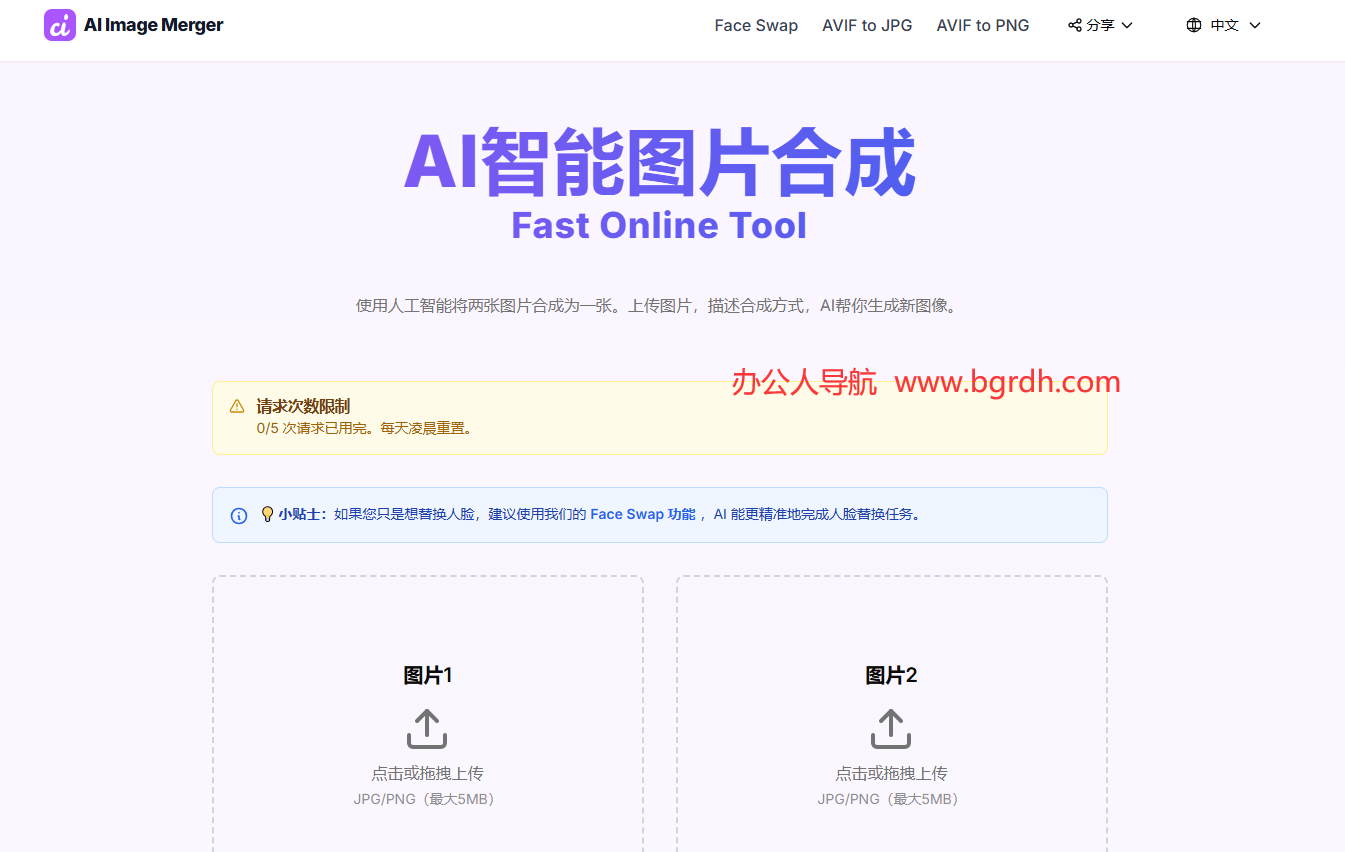Click the globe icon beside 中文
The height and width of the screenshot is (852, 1345).
(1194, 24)
